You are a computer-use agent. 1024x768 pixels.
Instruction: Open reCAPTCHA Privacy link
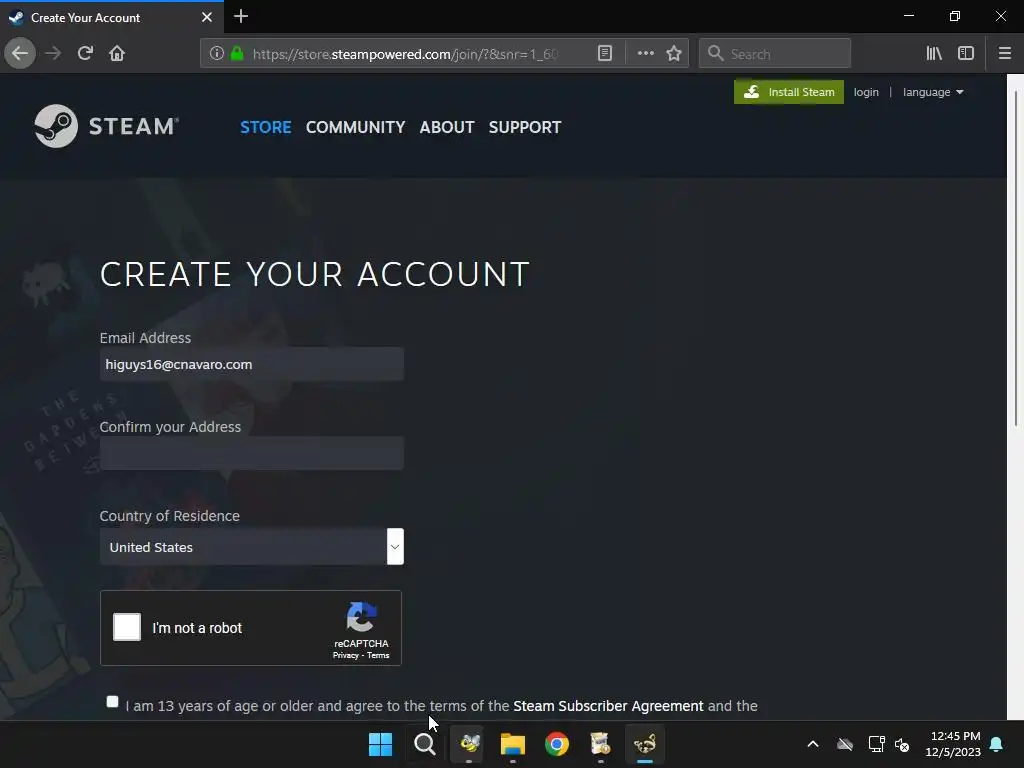(x=345, y=655)
